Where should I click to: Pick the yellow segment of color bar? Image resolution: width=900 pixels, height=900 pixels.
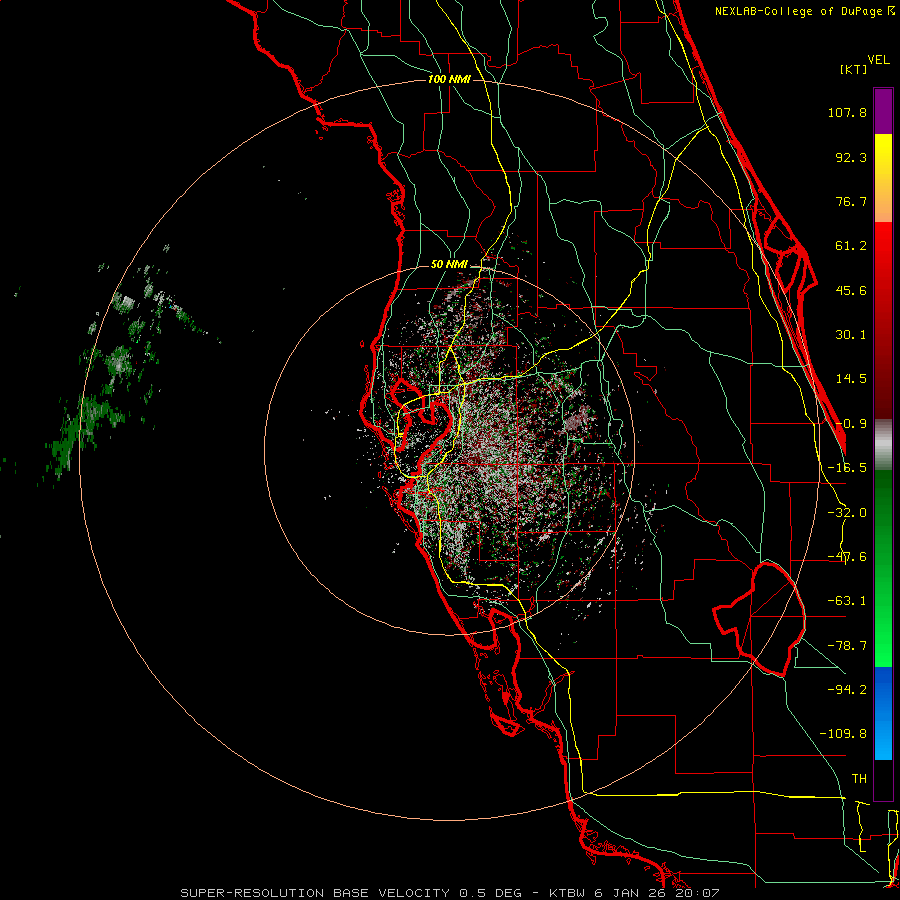[x=883, y=155]
